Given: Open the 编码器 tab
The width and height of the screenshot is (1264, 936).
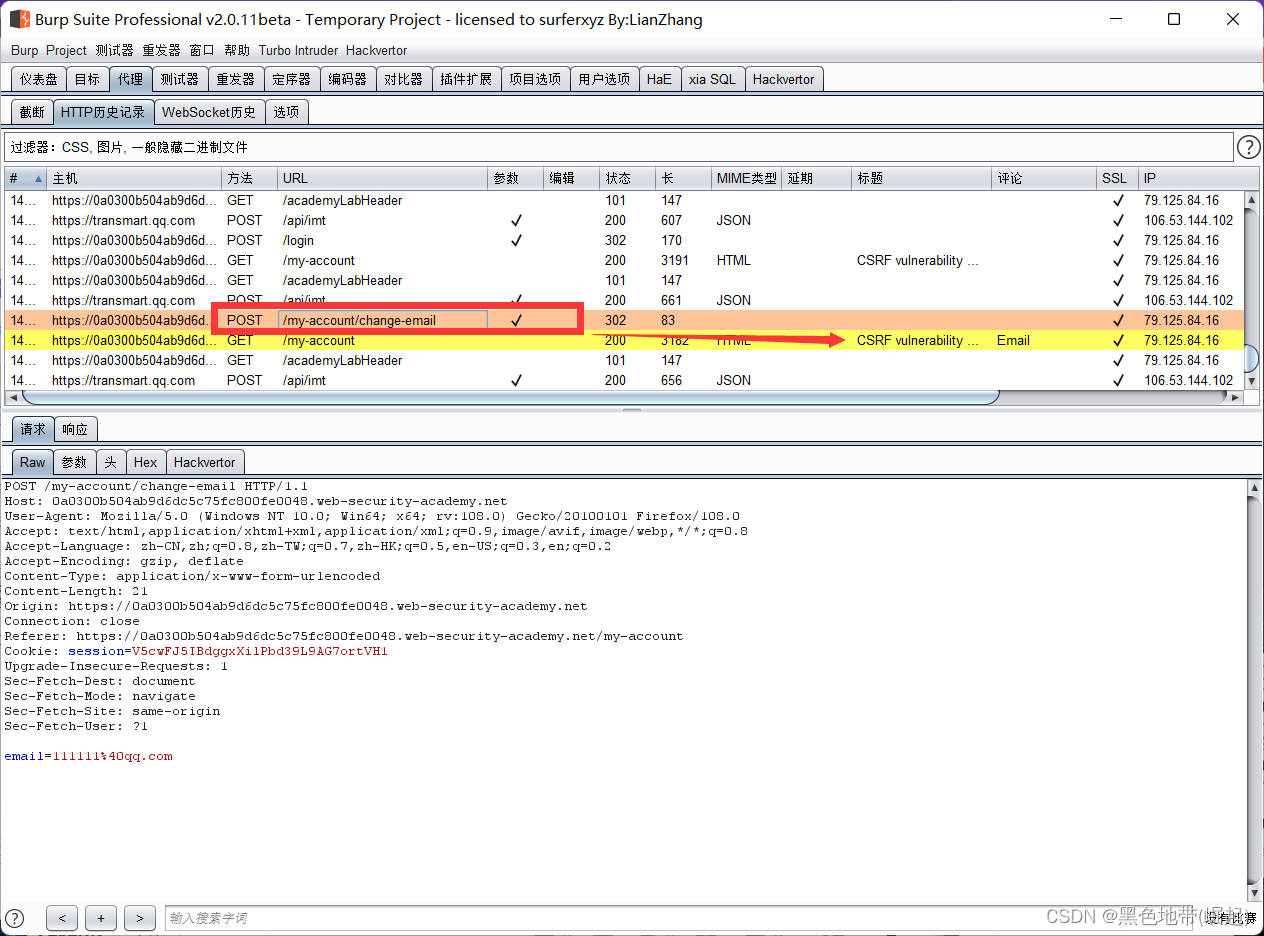Looking at the screenshot, I should (348, 79).
